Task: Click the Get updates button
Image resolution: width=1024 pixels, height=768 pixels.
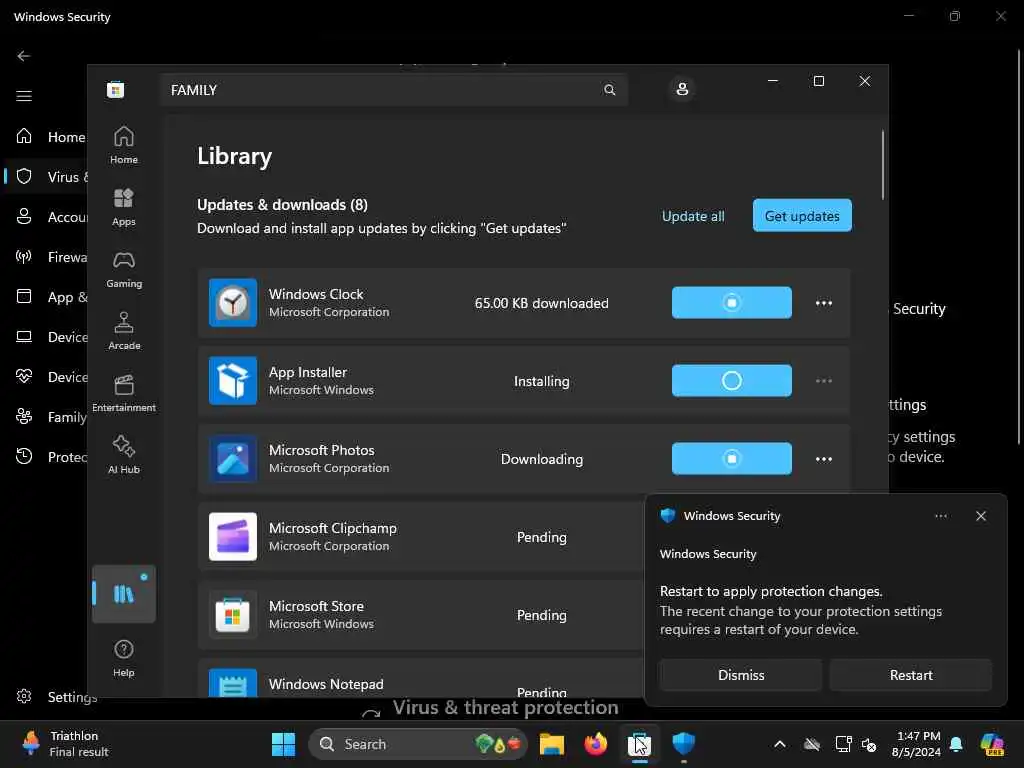Action: pyautogui.click(x=802, y=216)
